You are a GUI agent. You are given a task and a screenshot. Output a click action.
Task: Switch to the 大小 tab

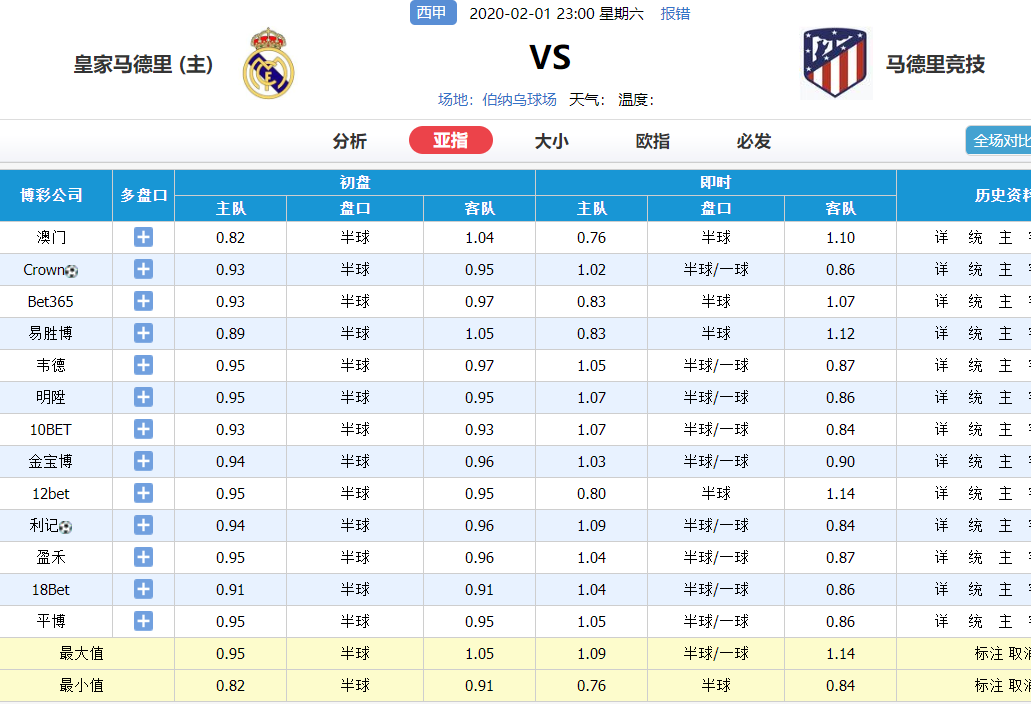pos(552,141)
